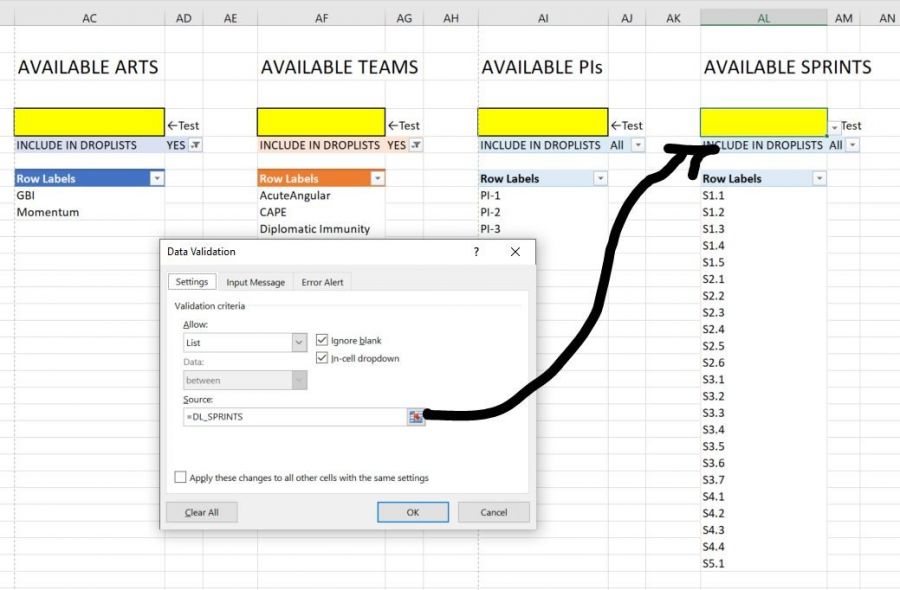Expand the ARTS Row Labels filter dropdown
The width and height of the screenshot is (900, 590).
coord(157,178)
